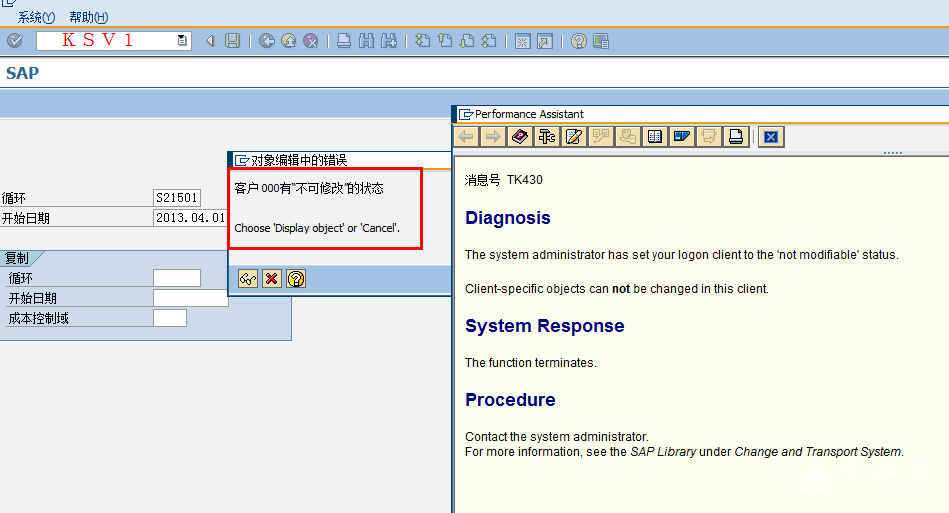Image resolution: width=949 pixels, height=513 pixels.
Task: Click yellow Help button in error dialog
Action: tap(296, 279)
